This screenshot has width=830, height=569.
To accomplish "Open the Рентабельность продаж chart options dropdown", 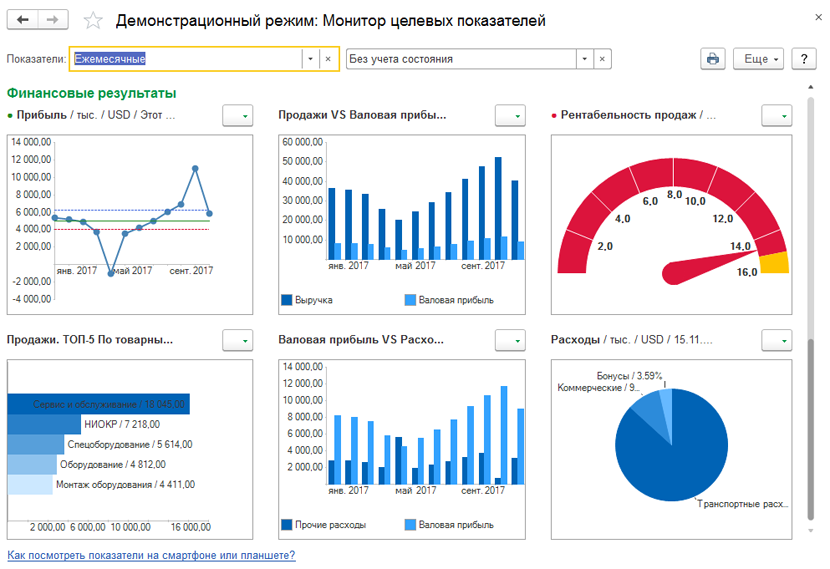I will tap(776, 116).
